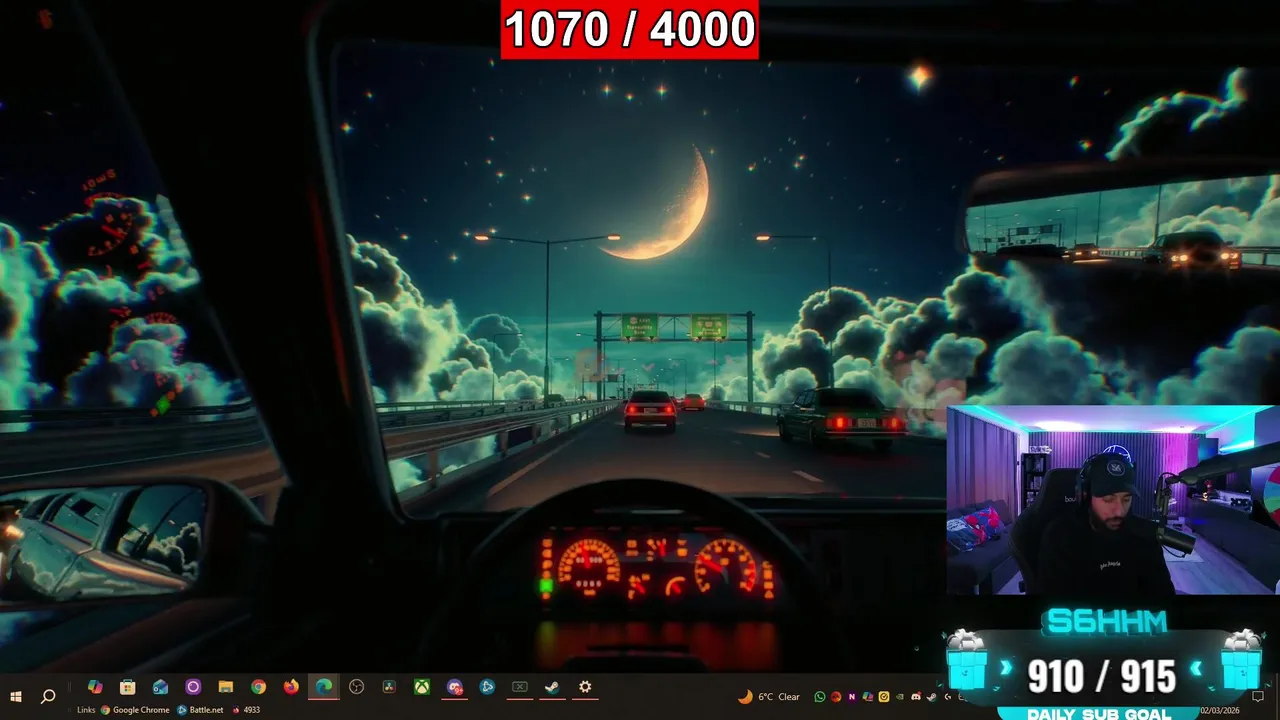The width and height of the screenshot is (1280, 720).
Task: Open NVIDIA tray icon
Action: (x=900, y=697)
